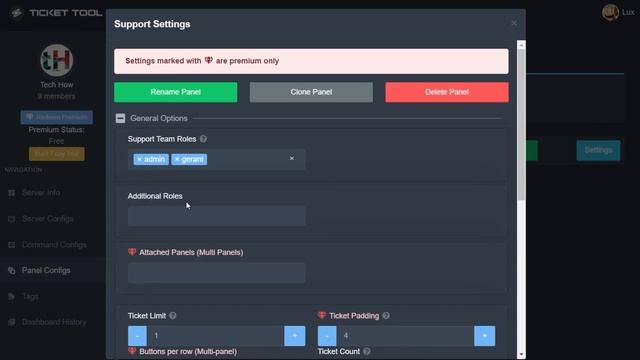Viewport: 640px width, 360px height.
Task: Click premium heart icon beside Ticket Padding
Action: coord(322,315)
